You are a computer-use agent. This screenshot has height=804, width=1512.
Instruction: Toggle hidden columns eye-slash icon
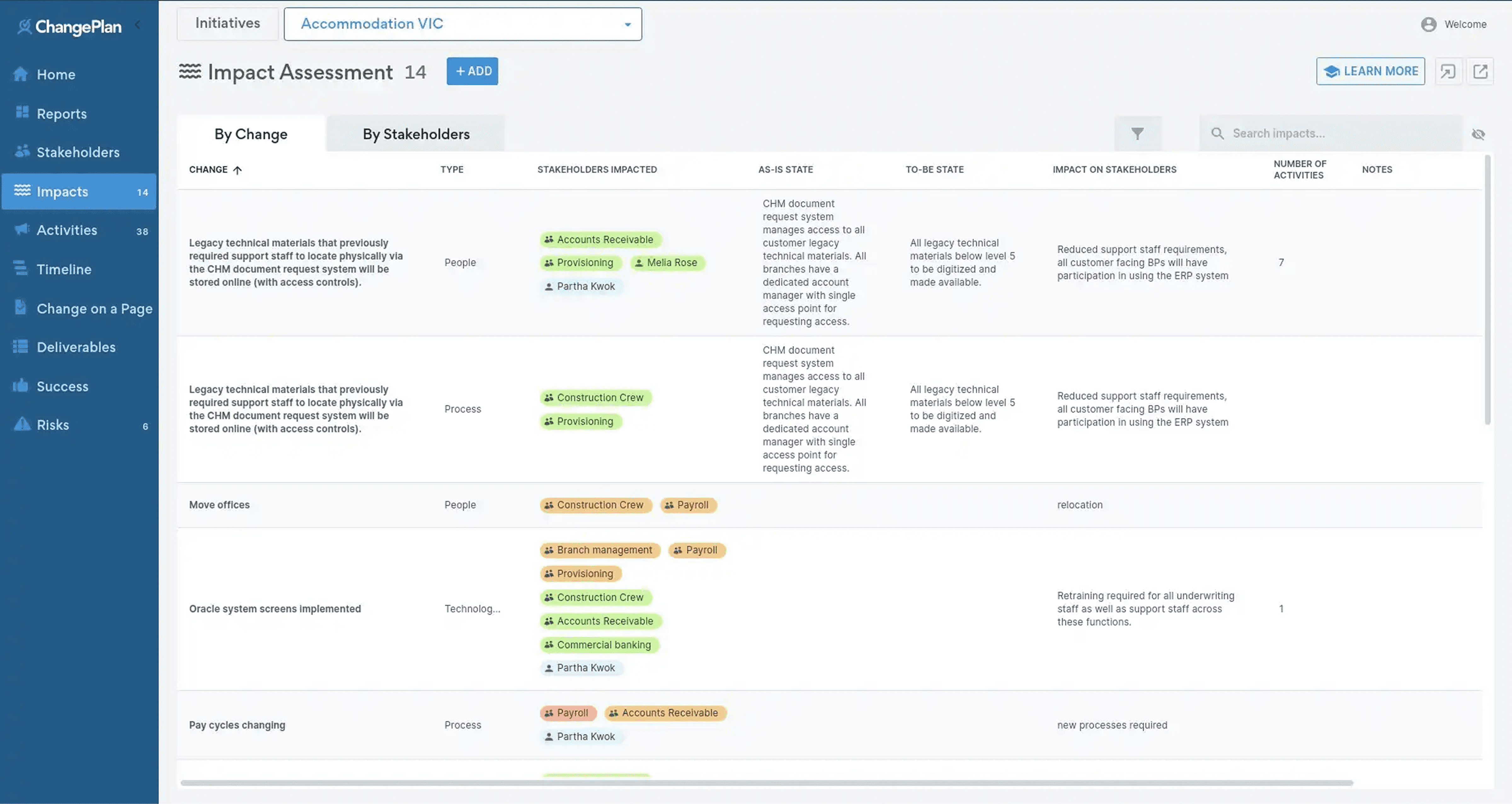coord(1478,135)
